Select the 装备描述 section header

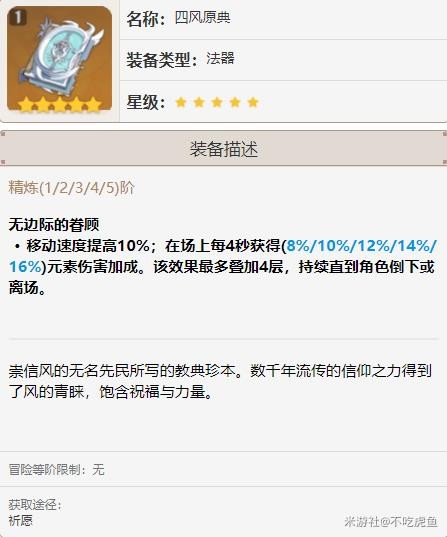pos(223,148)
